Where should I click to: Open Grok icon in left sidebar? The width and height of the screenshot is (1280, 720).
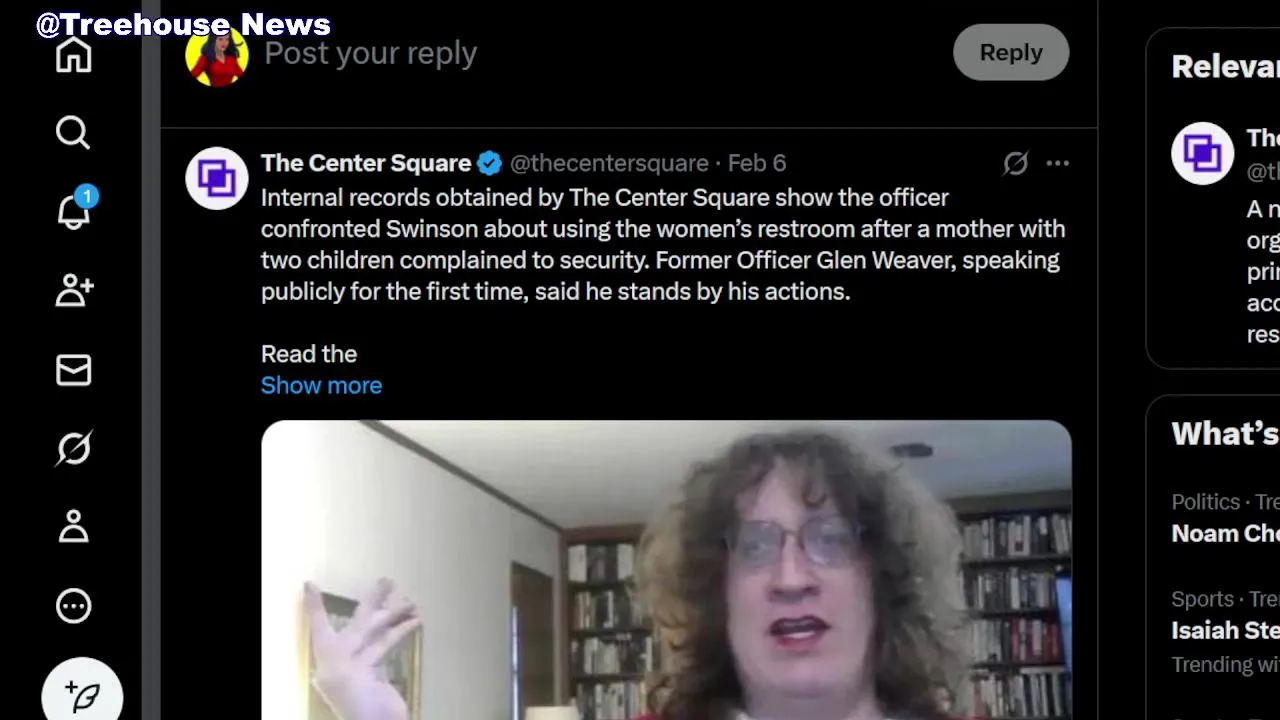click(73, 448)
